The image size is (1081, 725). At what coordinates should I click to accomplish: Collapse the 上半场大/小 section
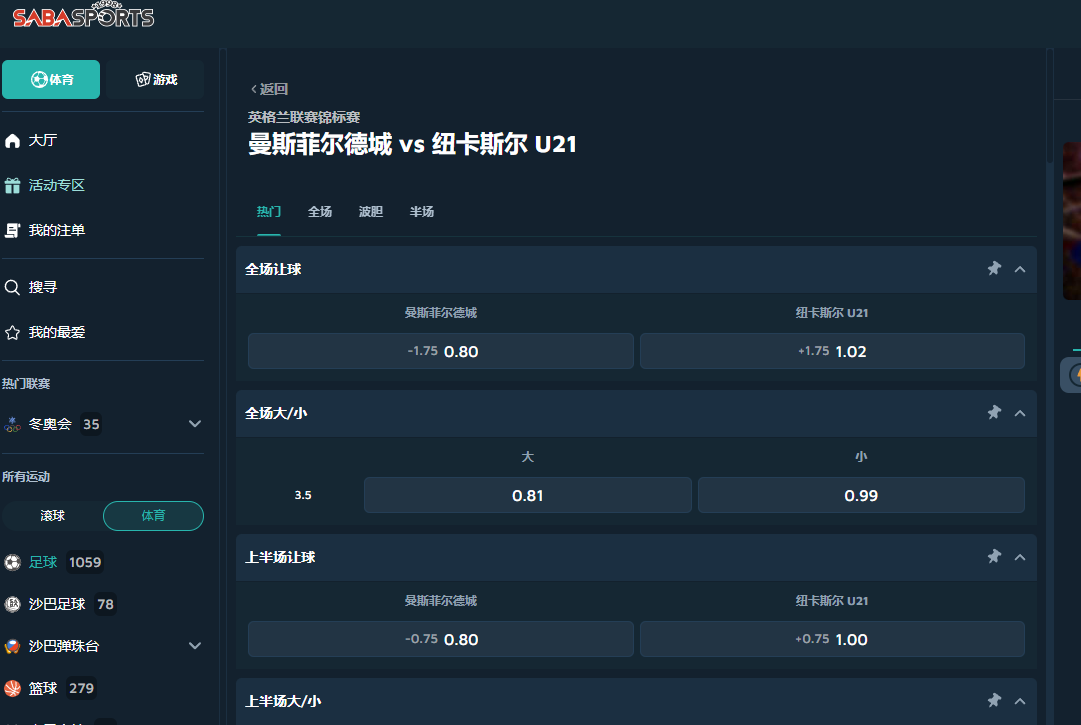(x=1020, y=701)
